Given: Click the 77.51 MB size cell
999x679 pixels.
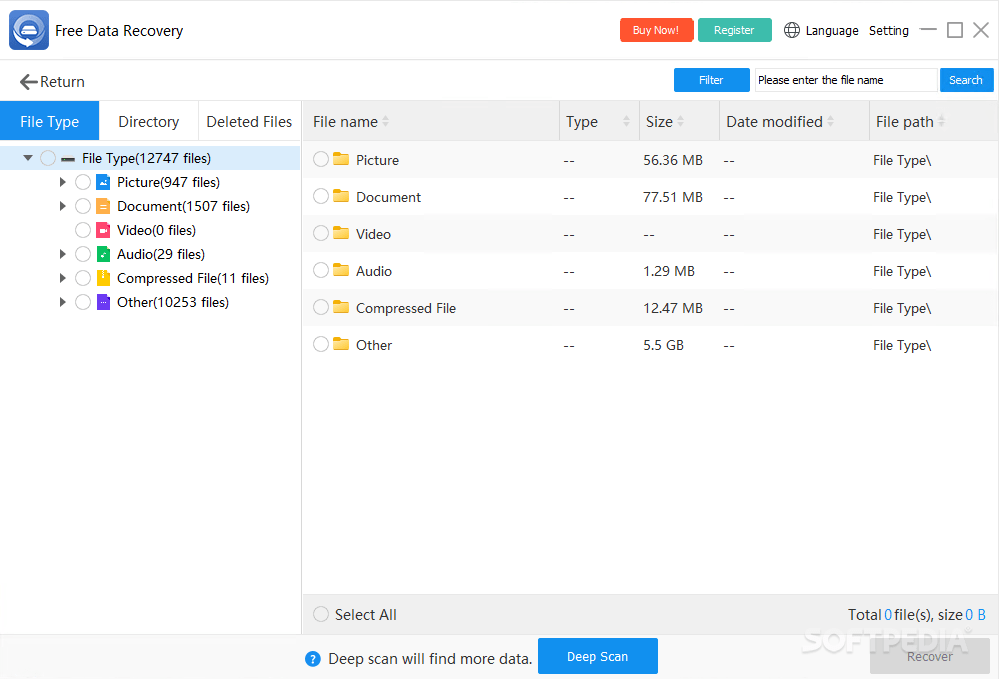Looking at the screenshot, I should pos(673,197).
